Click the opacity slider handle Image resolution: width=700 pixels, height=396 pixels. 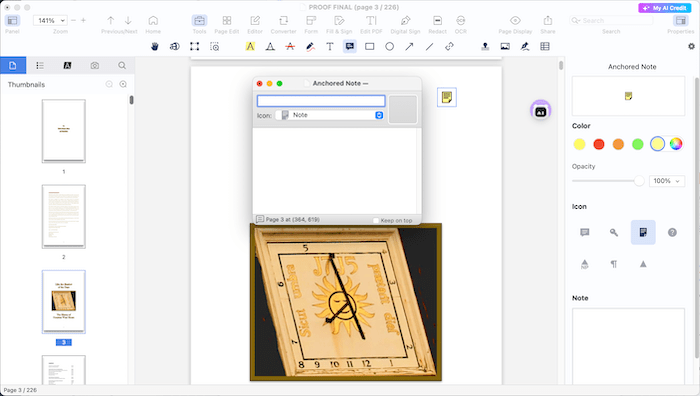coord(639,181)
